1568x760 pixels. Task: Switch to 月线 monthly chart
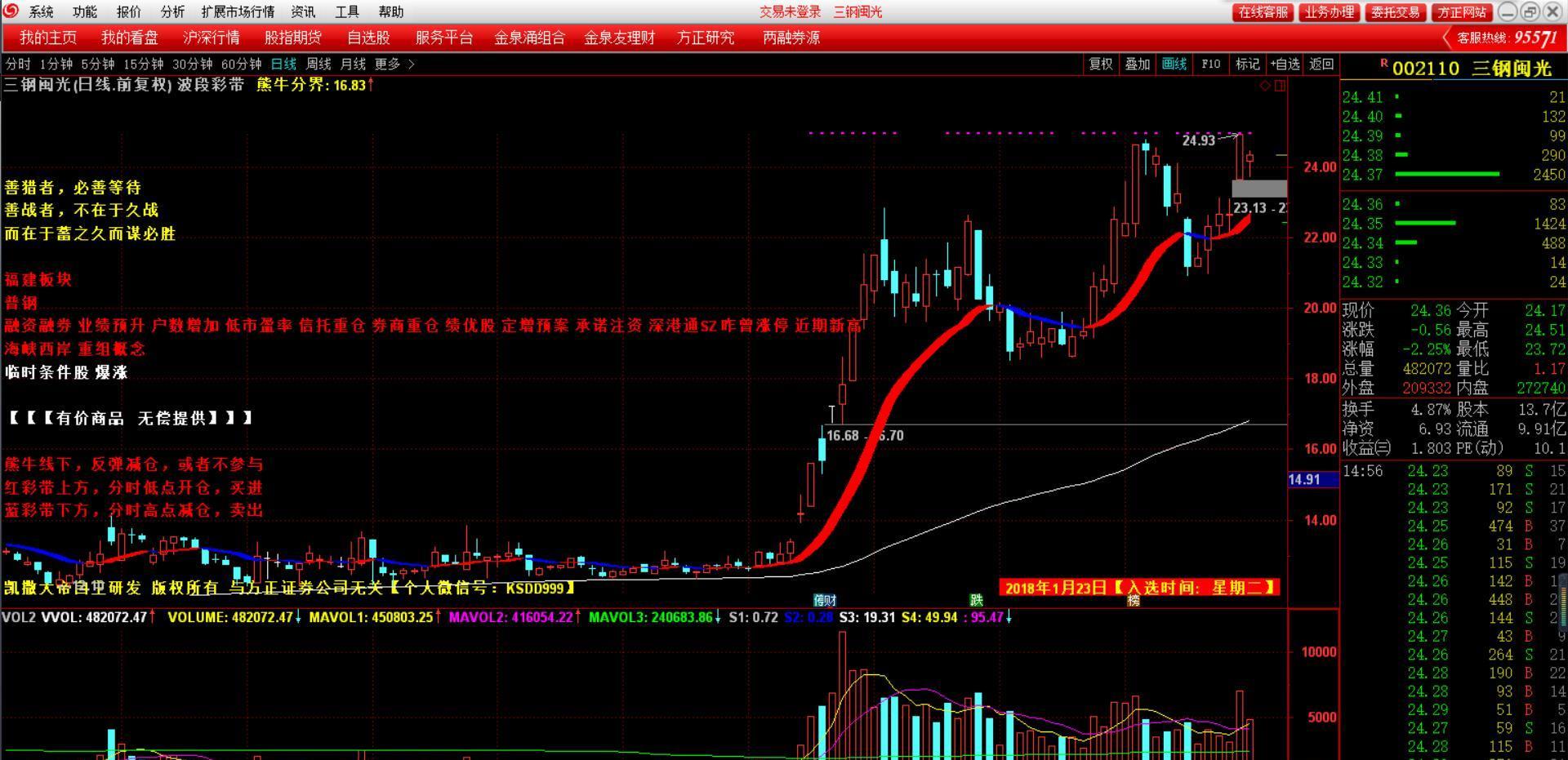click(x=353, y=64)
